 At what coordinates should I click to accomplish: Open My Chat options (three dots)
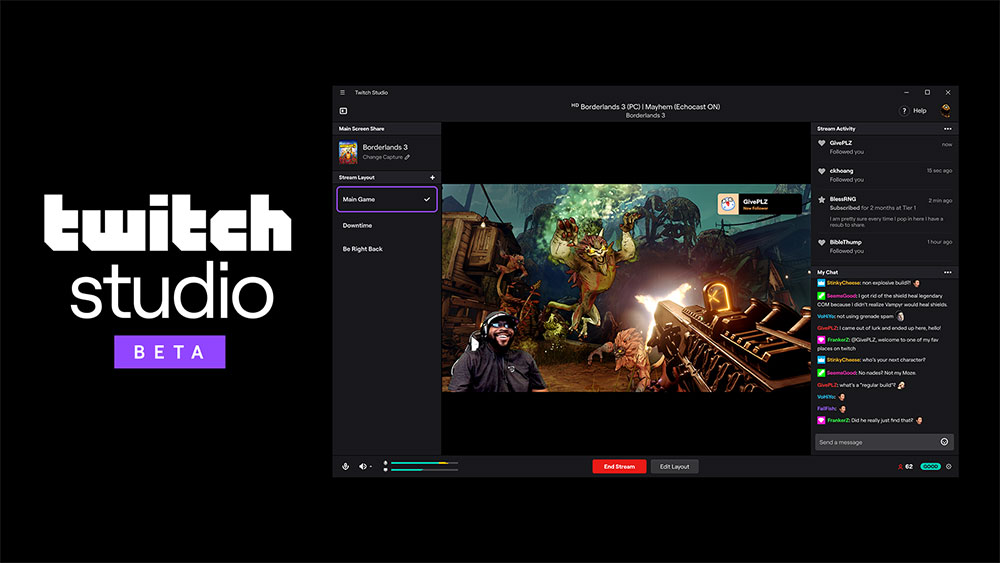coord(947,272)
